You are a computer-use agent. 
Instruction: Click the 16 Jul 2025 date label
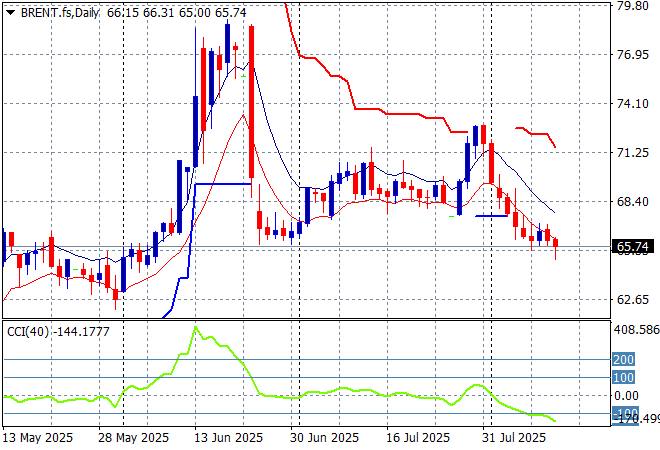click(422, 438)
